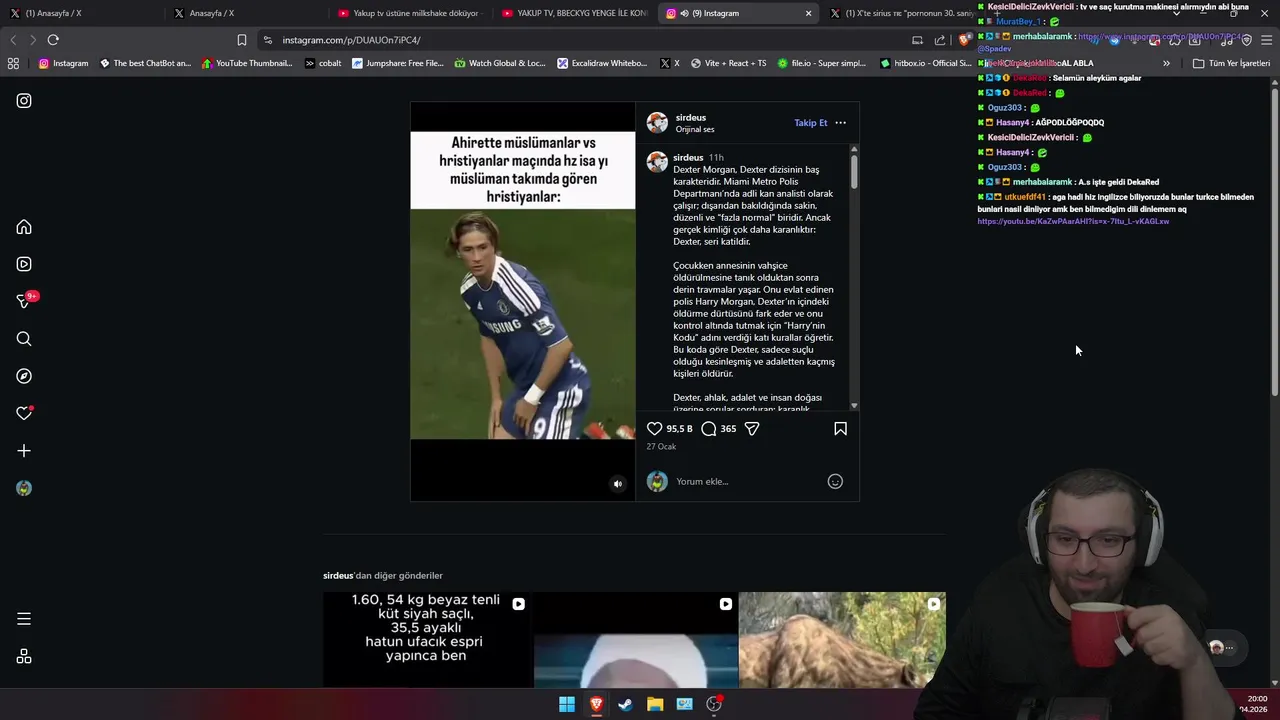
Task: Save post with bookmark icon
Action: click(840, 428)
